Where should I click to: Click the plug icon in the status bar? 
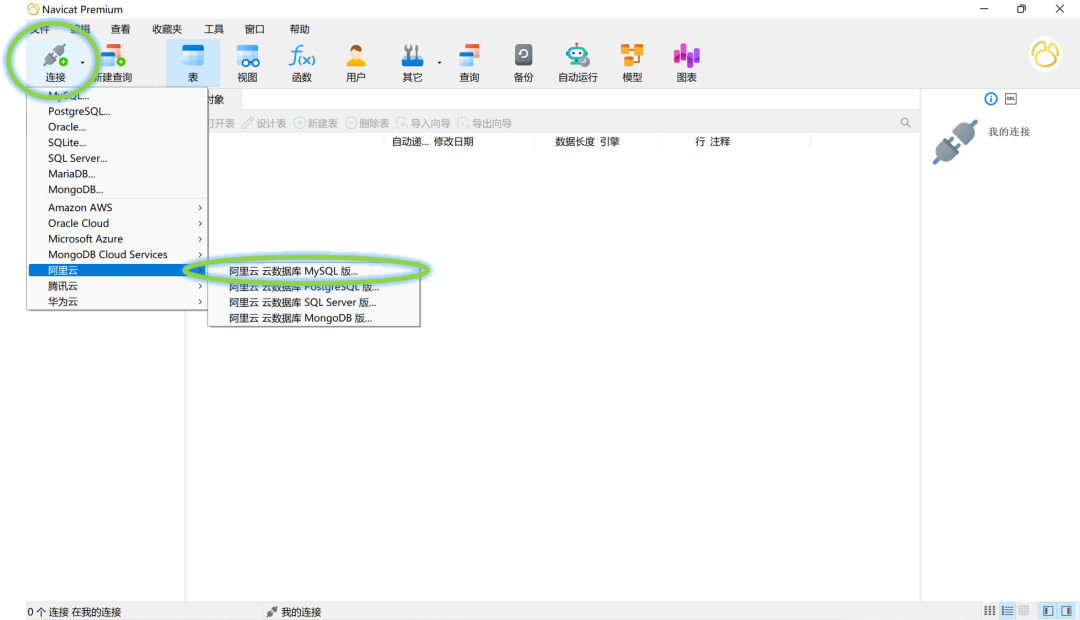click(x=272, y=612)
